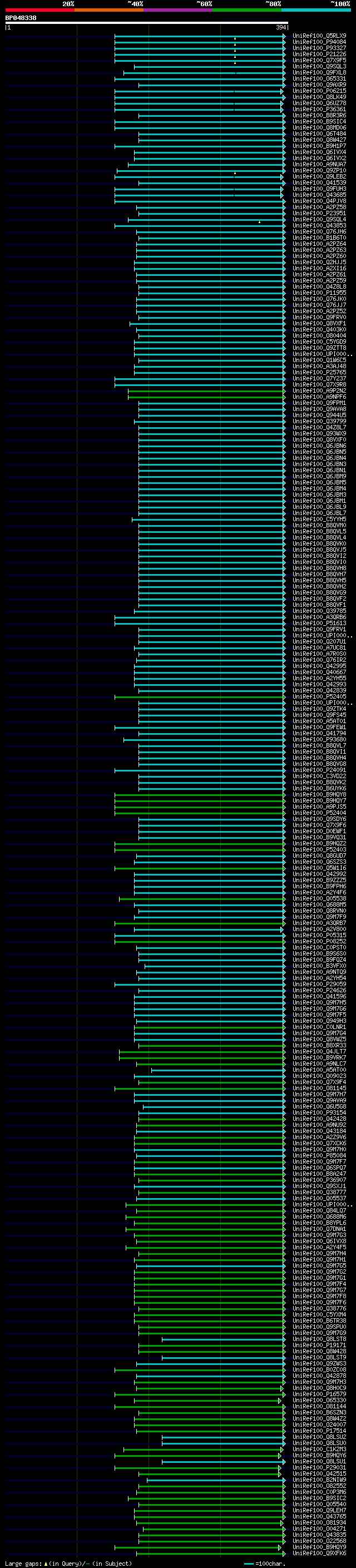Click the UniRef100_A2V800 label
Screen dimensions: 356x1568
point(319,929)
